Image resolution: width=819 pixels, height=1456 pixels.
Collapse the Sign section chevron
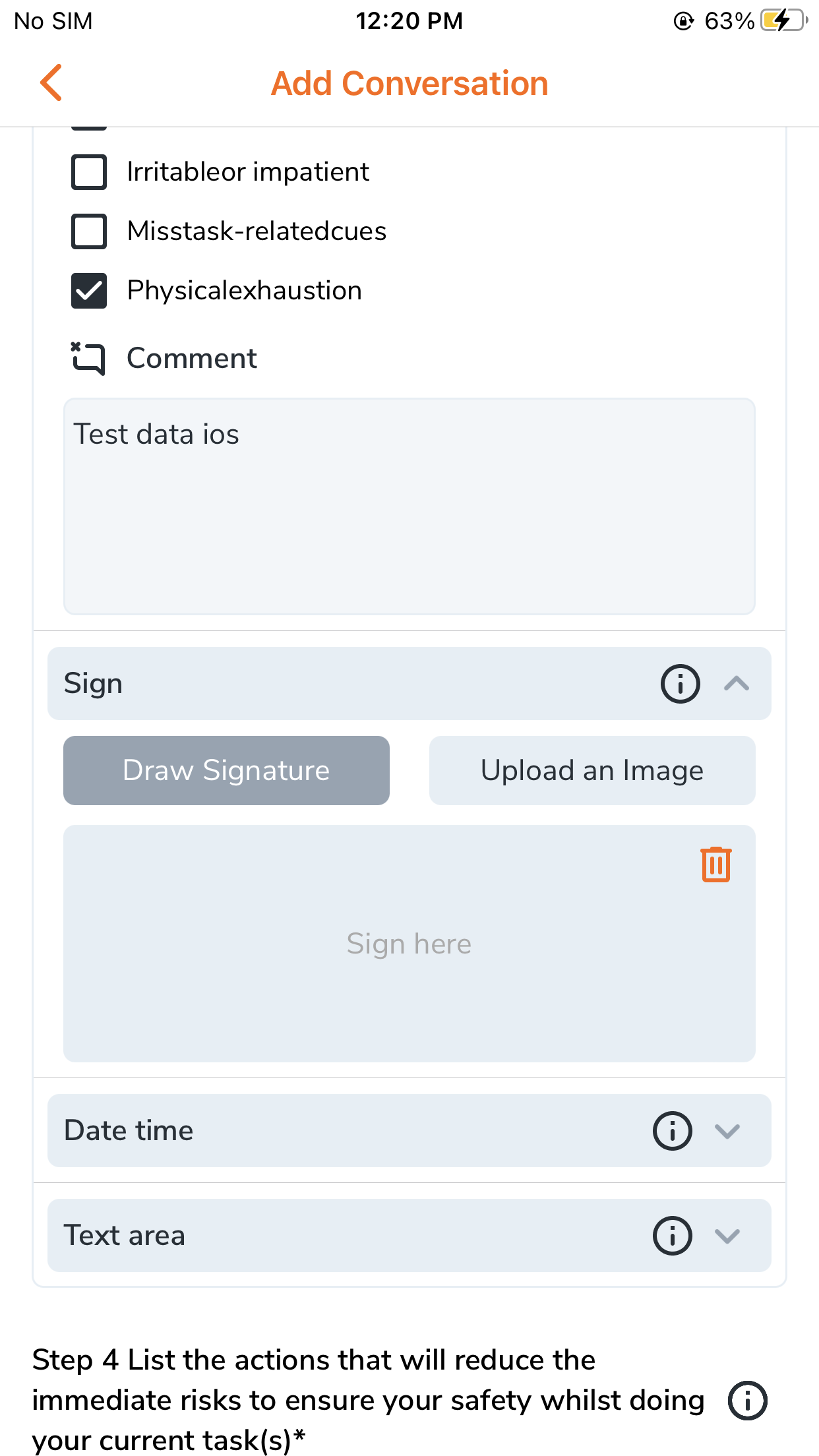(x=736, y=684)
